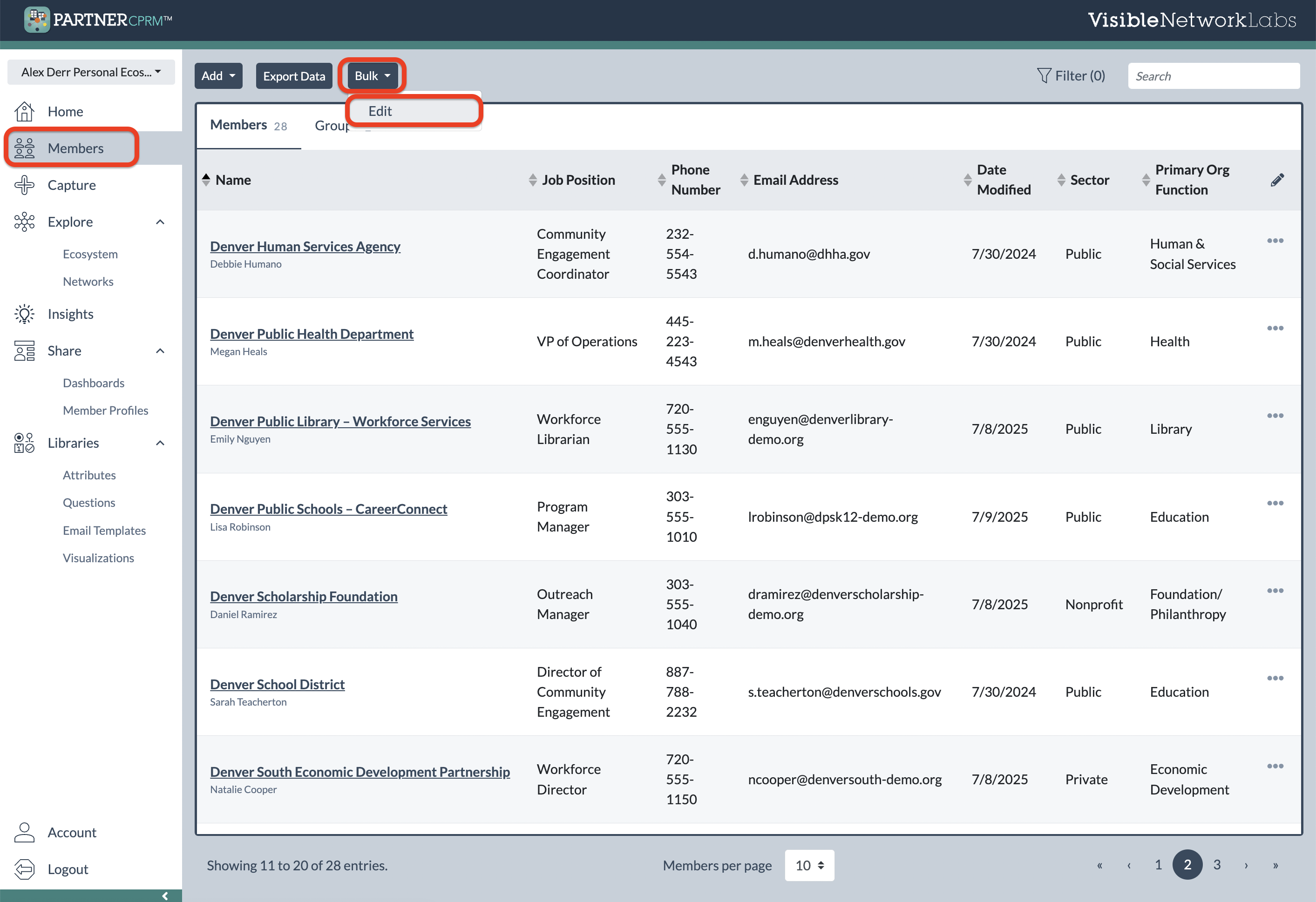The width and height of the screenshot is (1316, 902).
Task: Open the three-dot menu for Denver School District
Action: 1275,678
